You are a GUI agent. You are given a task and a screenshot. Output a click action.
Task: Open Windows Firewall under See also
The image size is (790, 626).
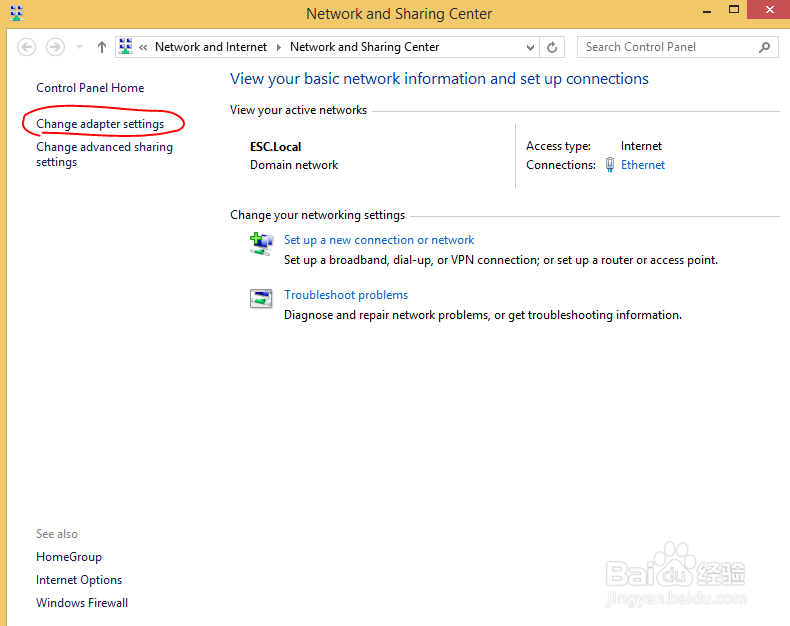click(x=82, y=603)
